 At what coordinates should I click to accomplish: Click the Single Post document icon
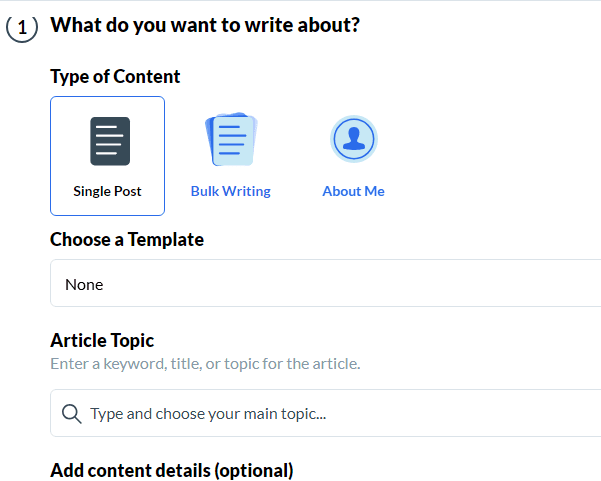110,141
